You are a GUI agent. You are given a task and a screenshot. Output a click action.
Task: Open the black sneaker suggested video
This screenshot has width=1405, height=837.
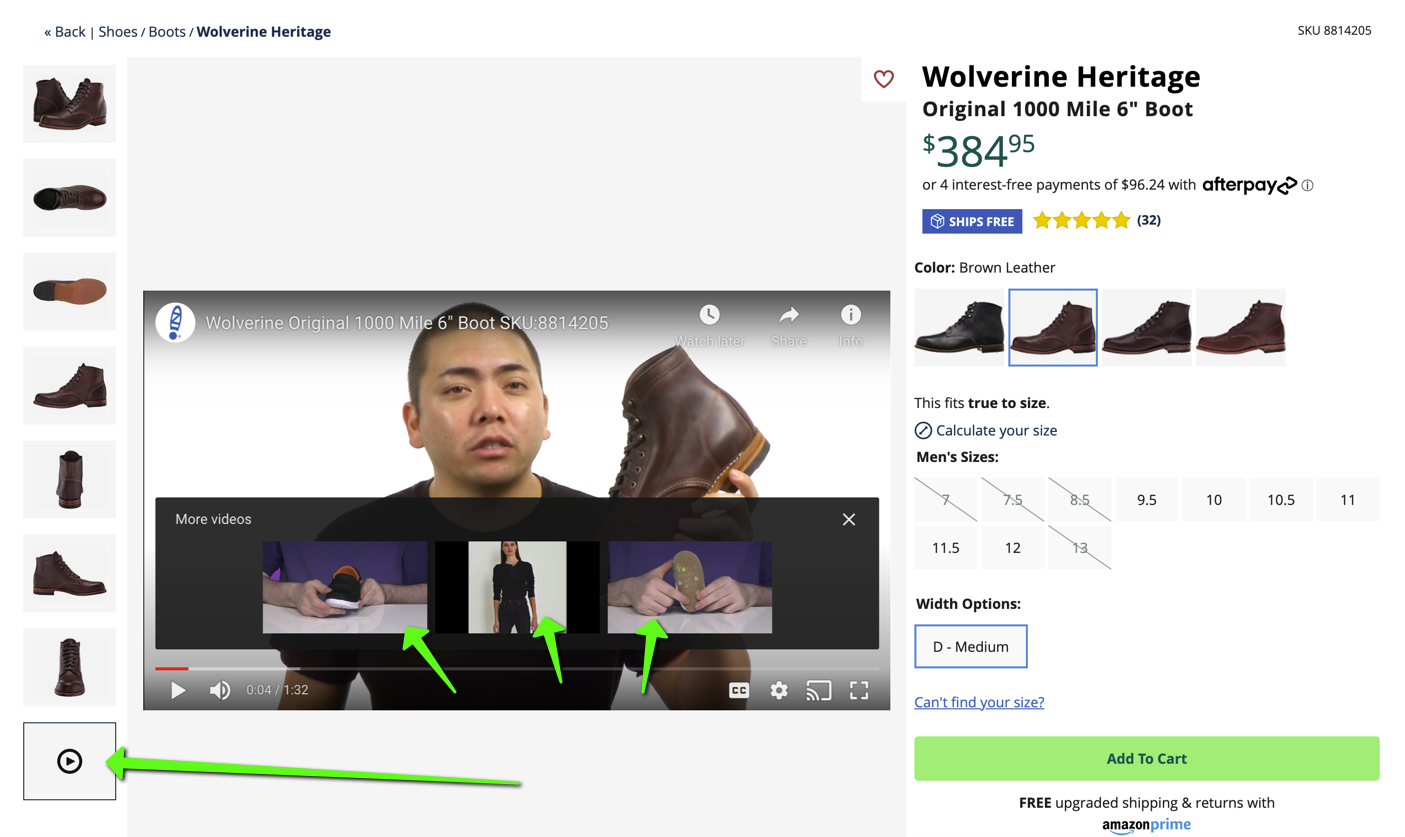tap(345, 587)
